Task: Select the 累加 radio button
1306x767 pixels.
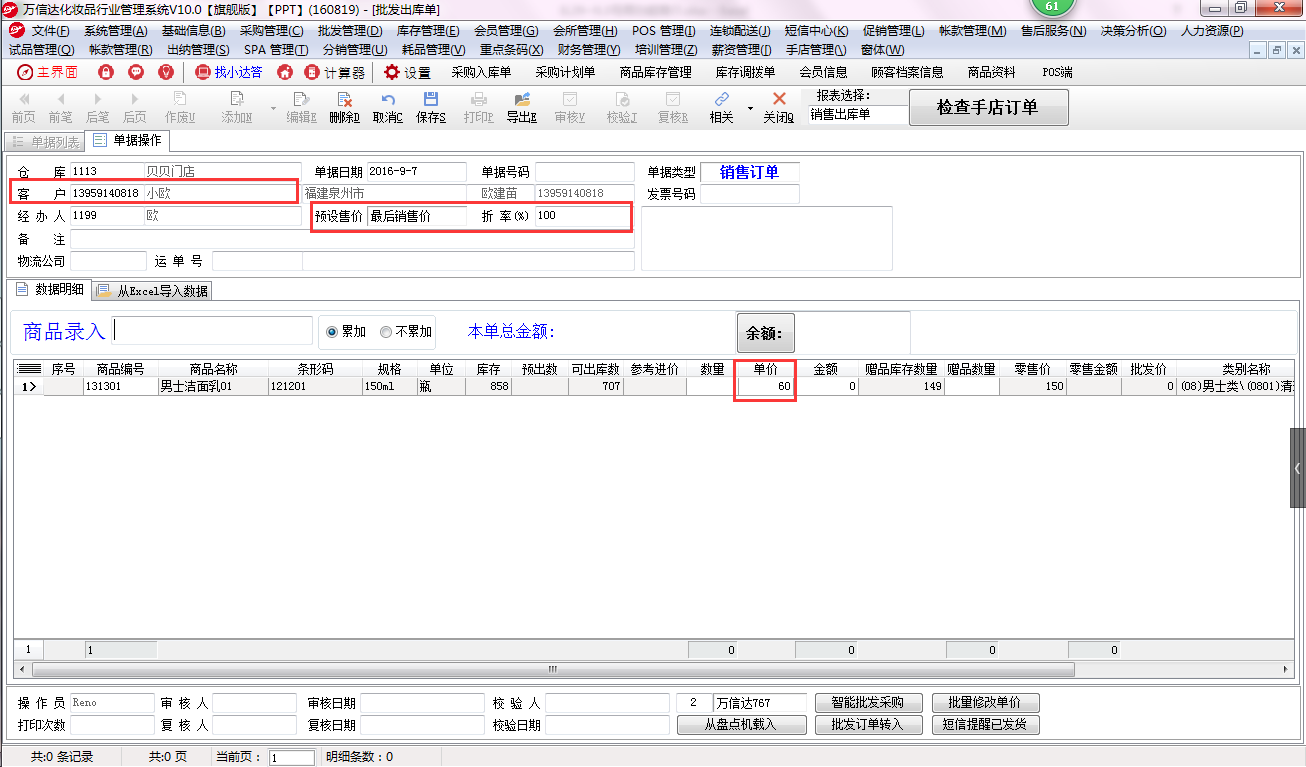Action: [x=332, y=332]
